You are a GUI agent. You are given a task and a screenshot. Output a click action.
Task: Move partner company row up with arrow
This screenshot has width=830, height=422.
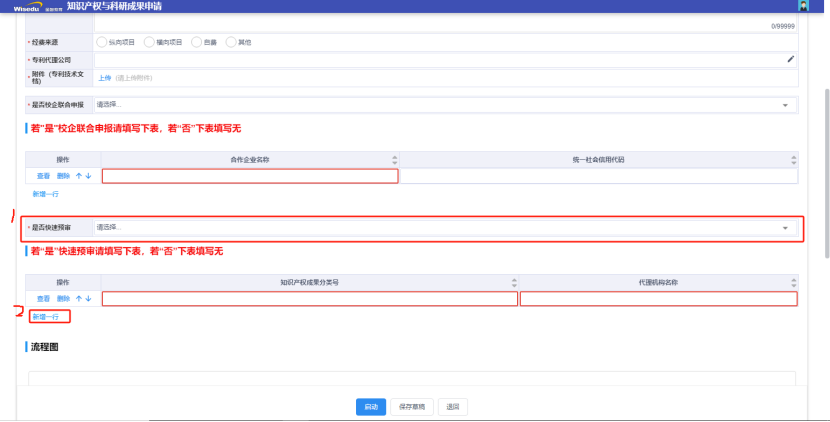79,176
